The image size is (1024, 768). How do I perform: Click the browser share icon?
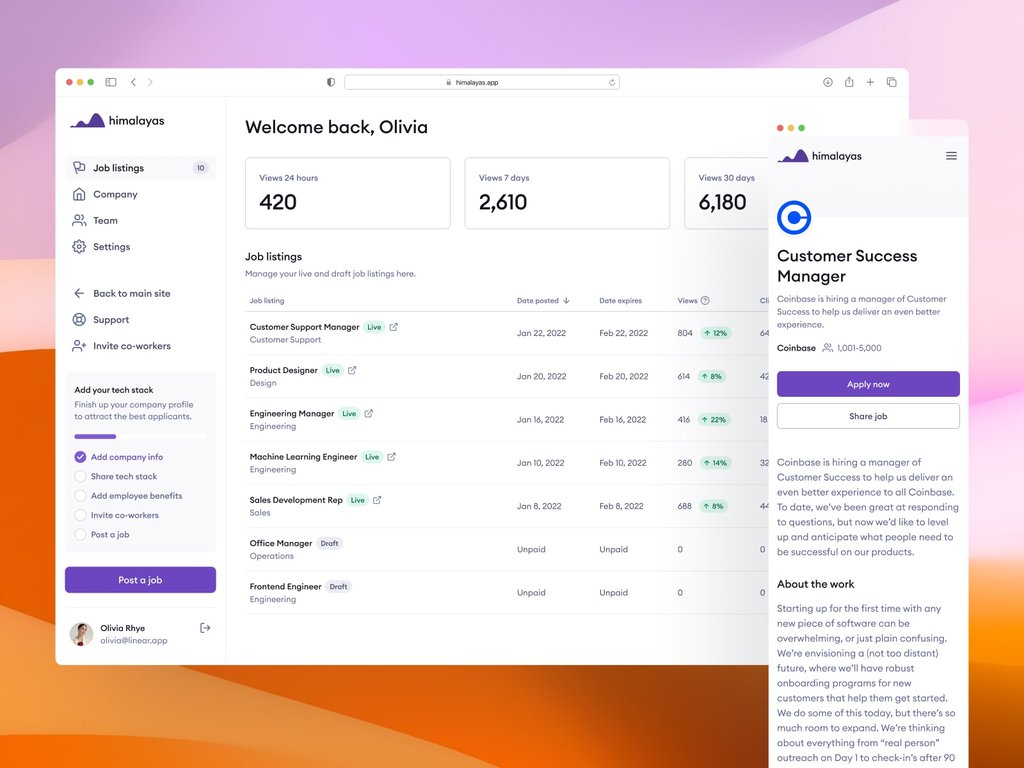click(x=849, y=82)
